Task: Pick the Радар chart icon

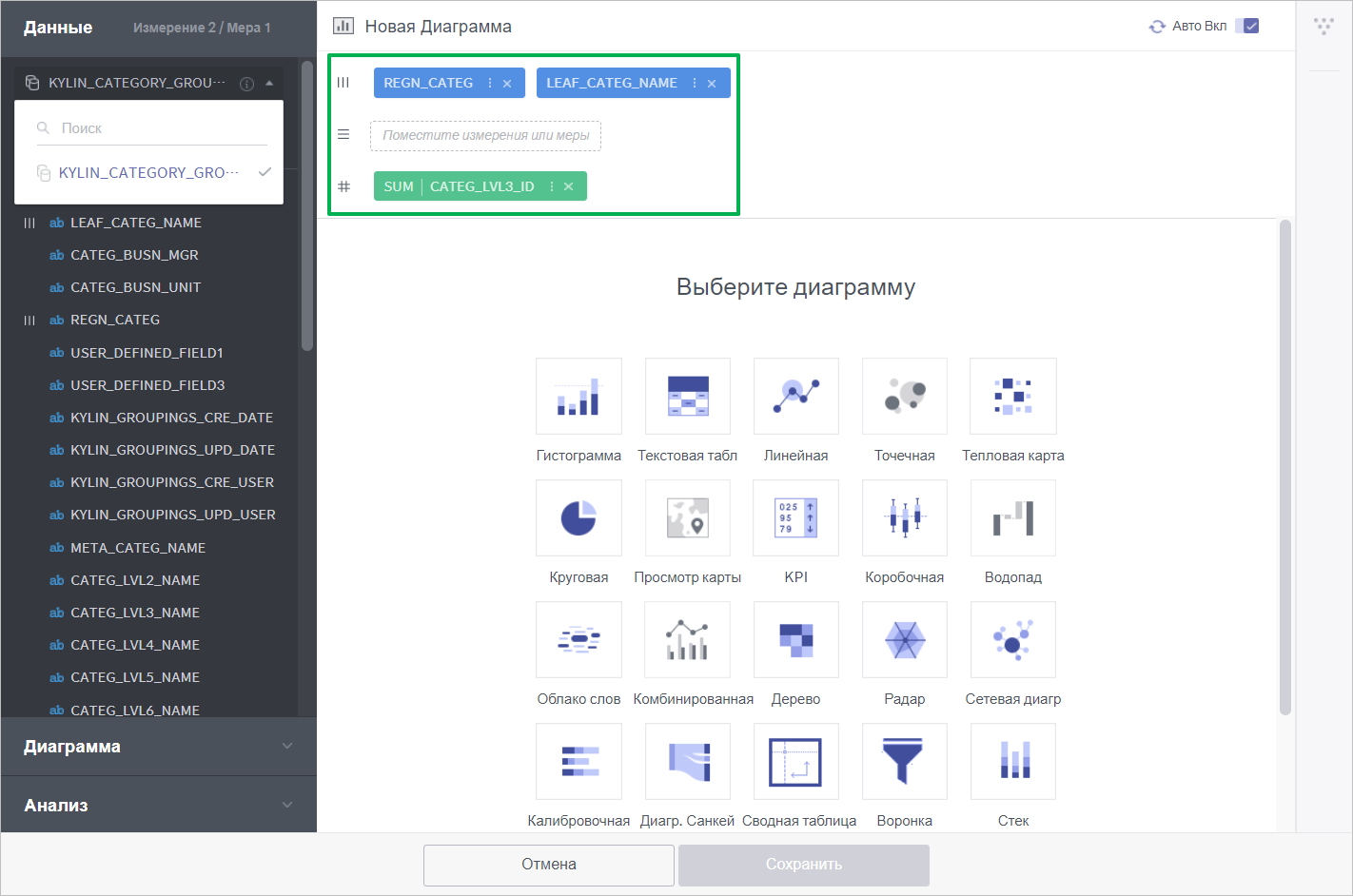Action: tap(904, 640)
